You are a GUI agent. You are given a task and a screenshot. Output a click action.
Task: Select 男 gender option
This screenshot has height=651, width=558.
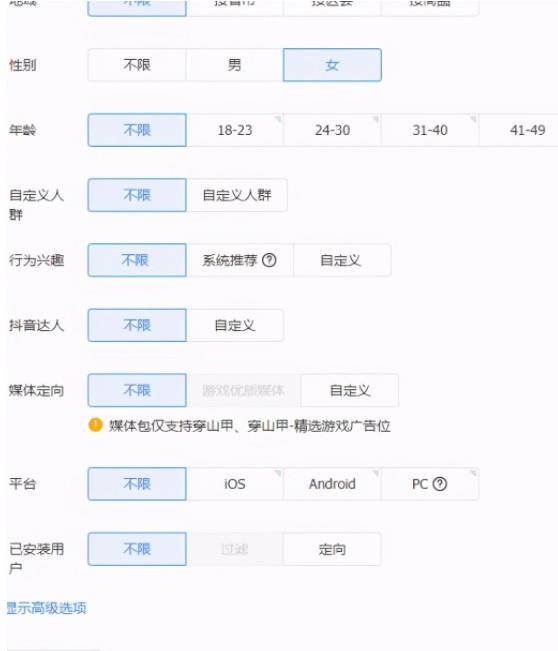pyautogui.click(x=235, y=65)
